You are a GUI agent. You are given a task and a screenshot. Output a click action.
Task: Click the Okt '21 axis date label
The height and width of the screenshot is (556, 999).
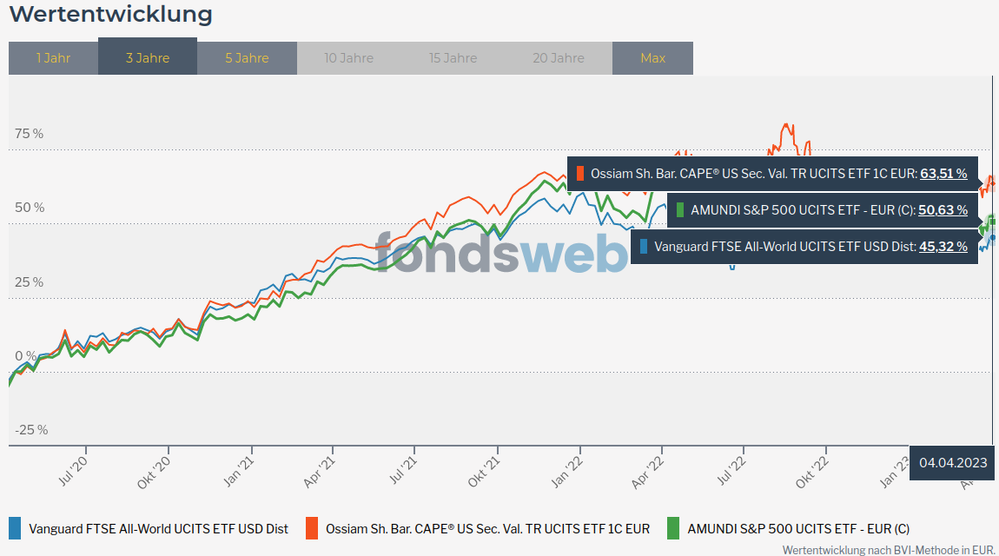[484, 472]
